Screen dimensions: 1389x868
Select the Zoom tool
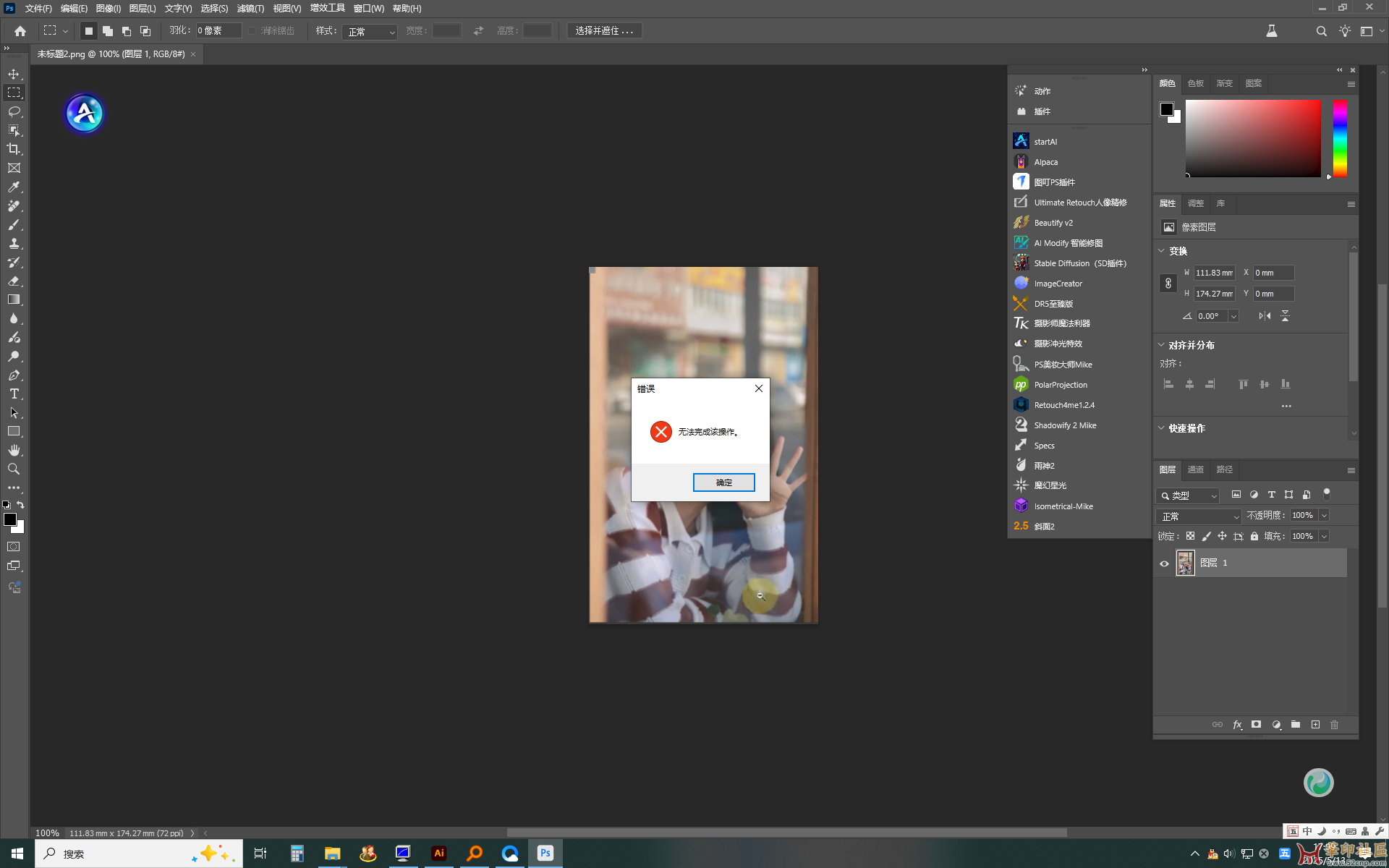[14, 469]
